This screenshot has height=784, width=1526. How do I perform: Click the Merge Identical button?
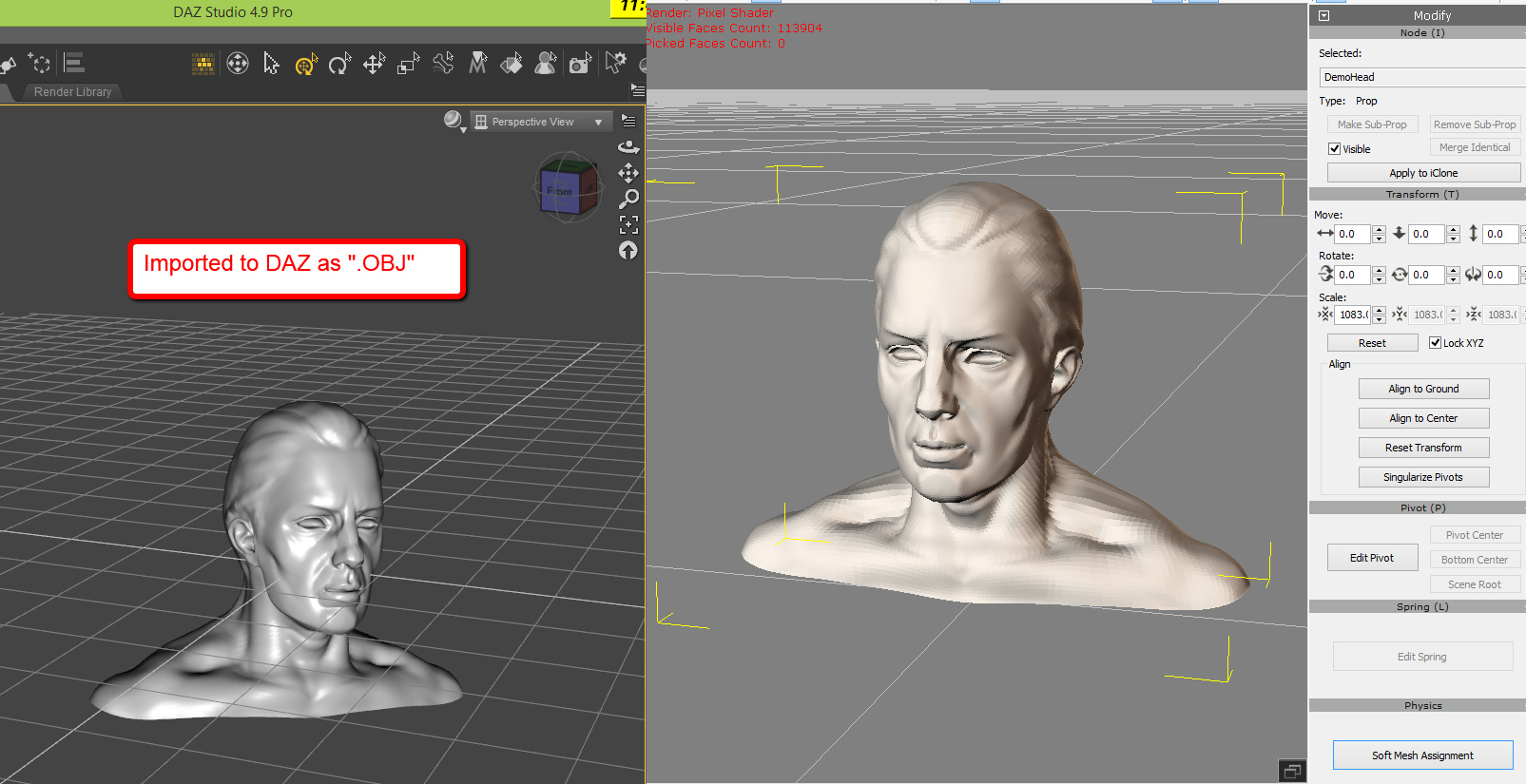pyautogui.click(x=1475, y=147)
